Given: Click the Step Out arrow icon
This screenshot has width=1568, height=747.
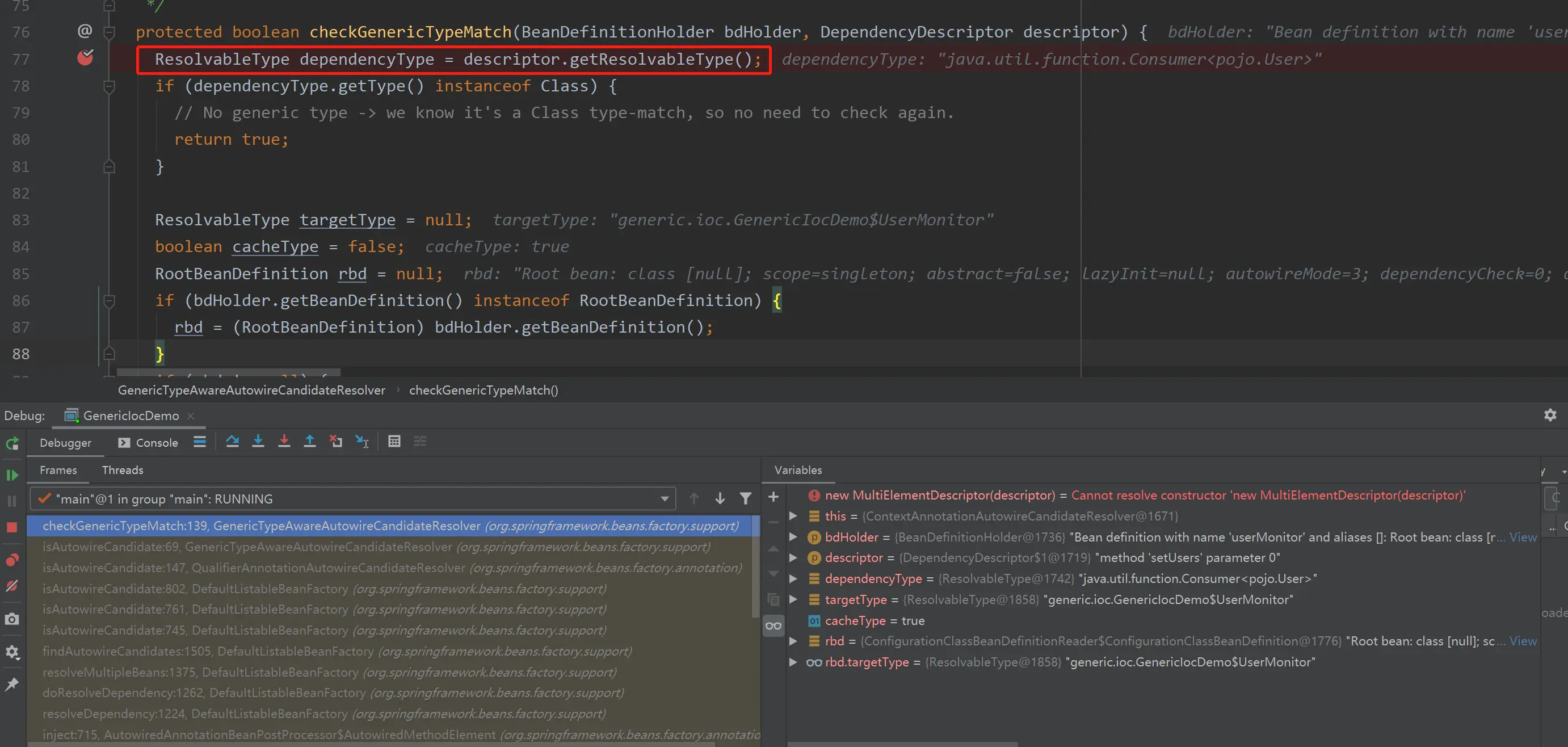Looking at the screenshot, I should (309, 442).
